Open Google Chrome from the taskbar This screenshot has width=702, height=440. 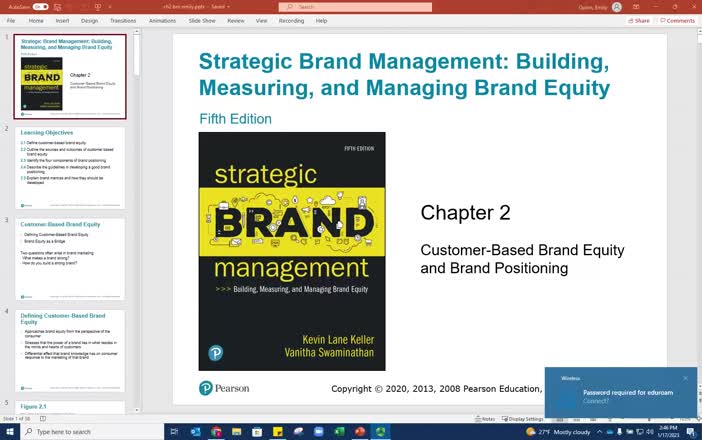click(x=217, y=432)
